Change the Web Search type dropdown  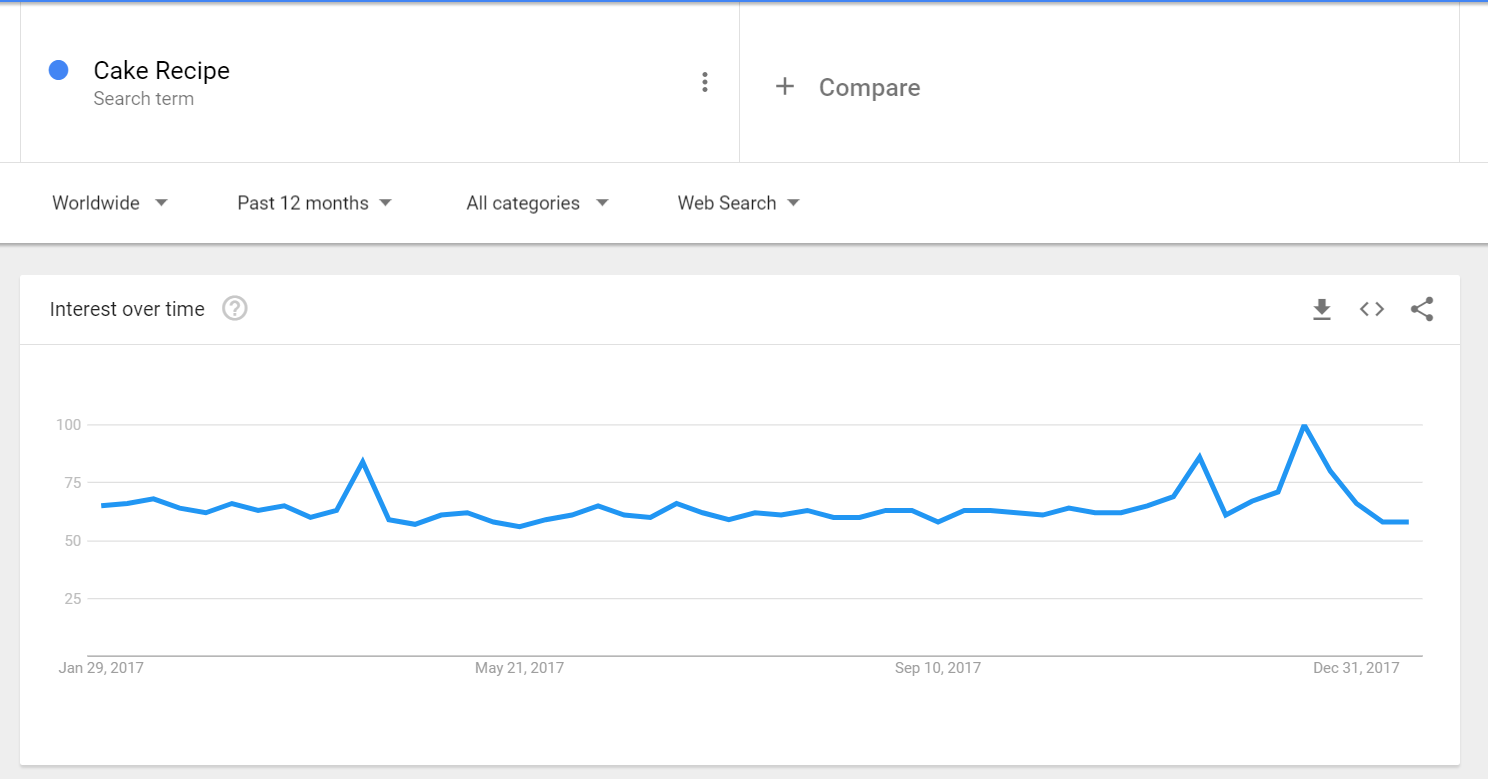point(738,203)
